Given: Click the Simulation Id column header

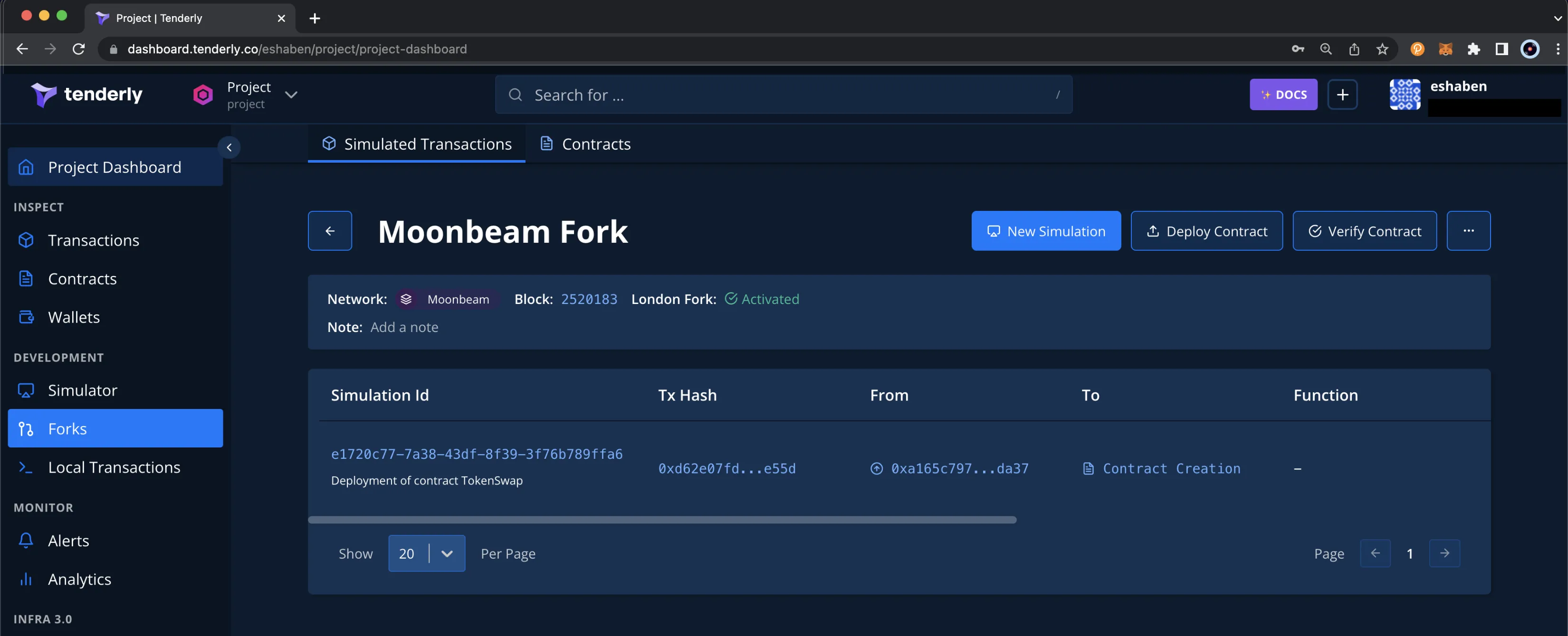Looking at the screenshot, I should (380, 395).
